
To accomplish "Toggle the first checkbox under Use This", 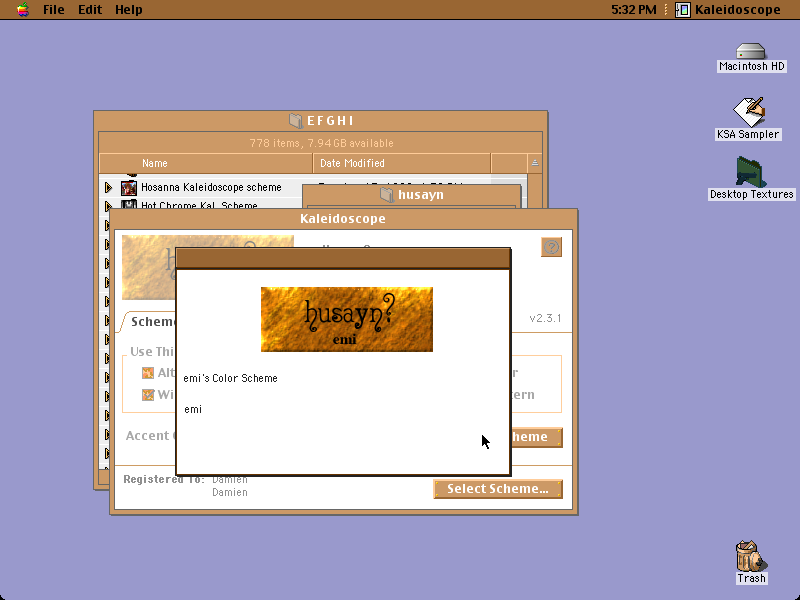I will (x=148, y=373).
